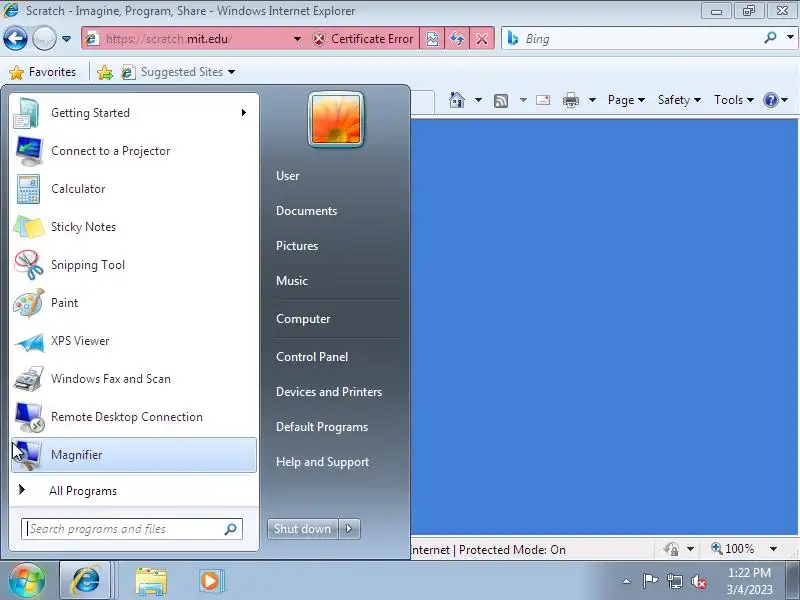Click the Remote Desktop Connection icon
800x600 pixels.
[x=29, y=417]
